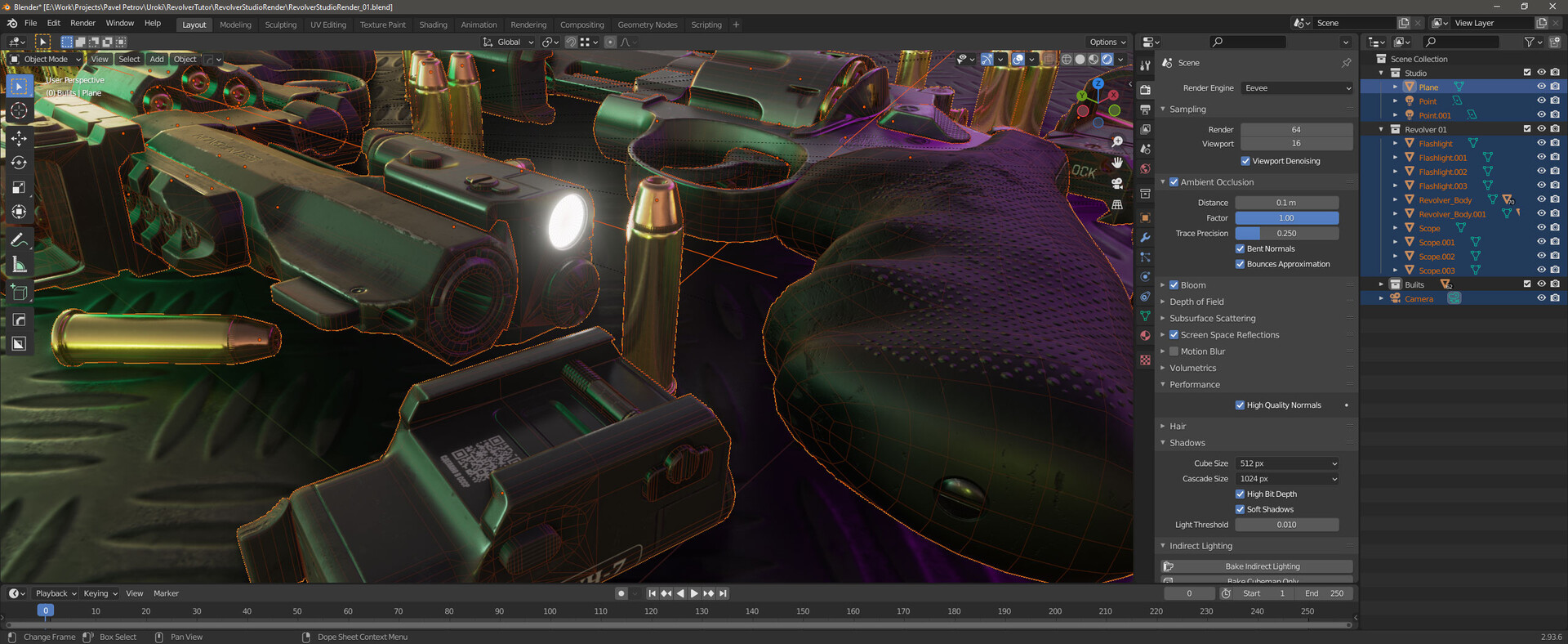This screenshot has height=644, width=1568.
Task: Open the File menu
Action: click(31, 23)
